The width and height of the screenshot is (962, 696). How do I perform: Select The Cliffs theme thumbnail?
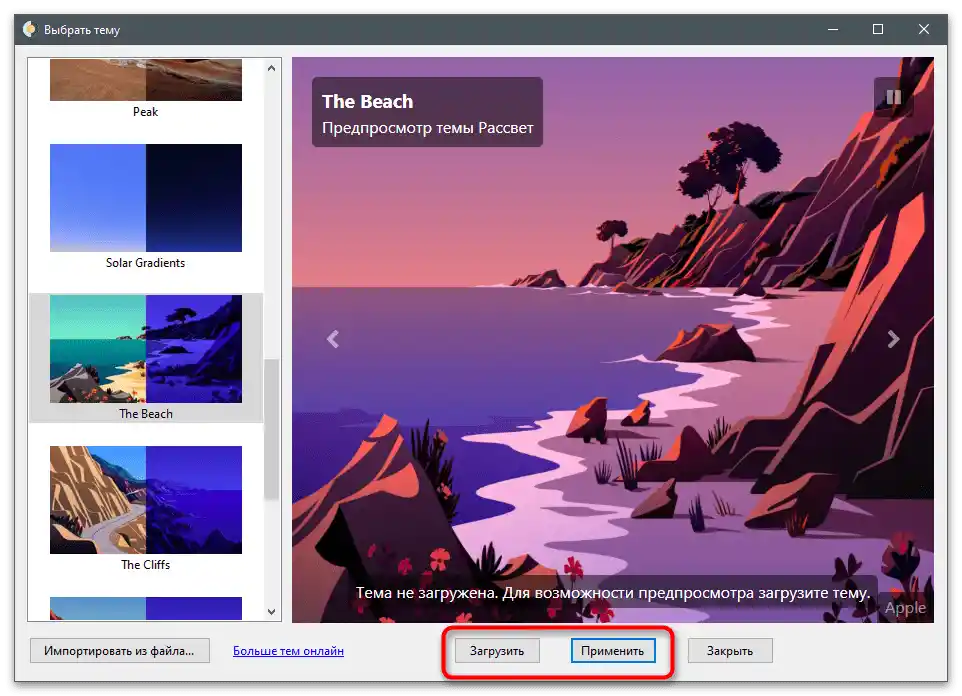tap(146, 500)
